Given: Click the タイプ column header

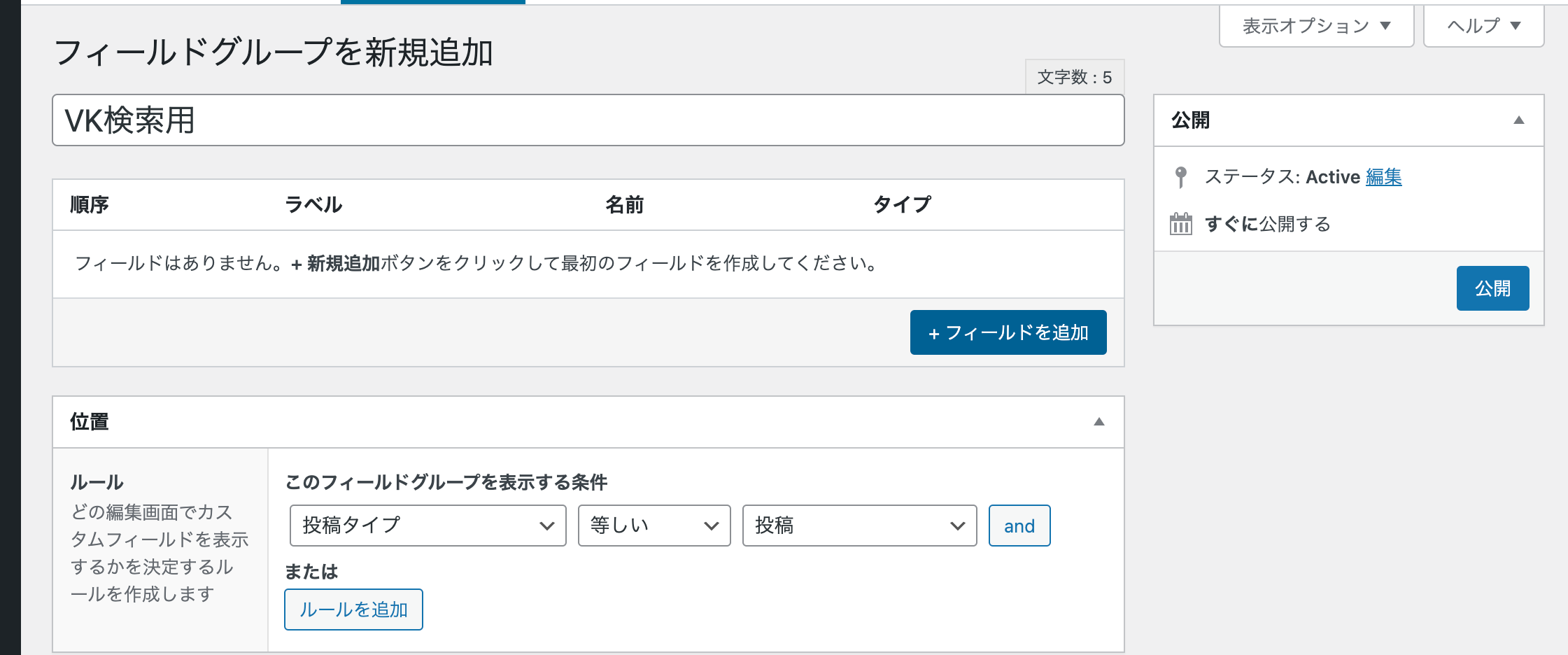Looking at the screenshot, I should tap(903, 204).
